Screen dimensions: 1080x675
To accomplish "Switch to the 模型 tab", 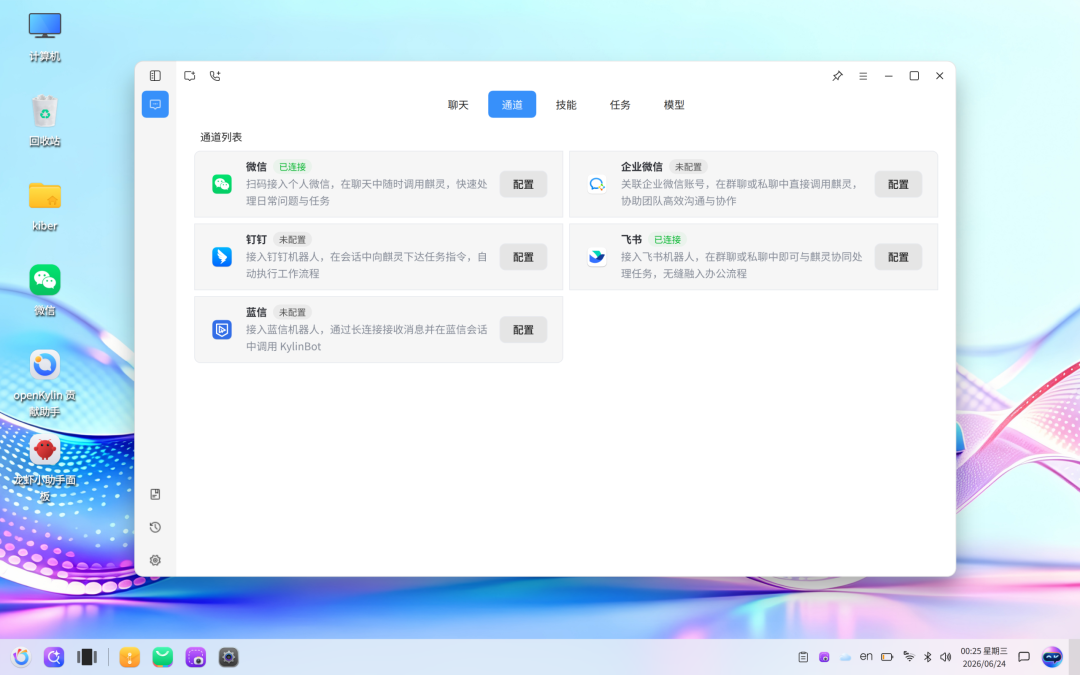I will 674,105.
